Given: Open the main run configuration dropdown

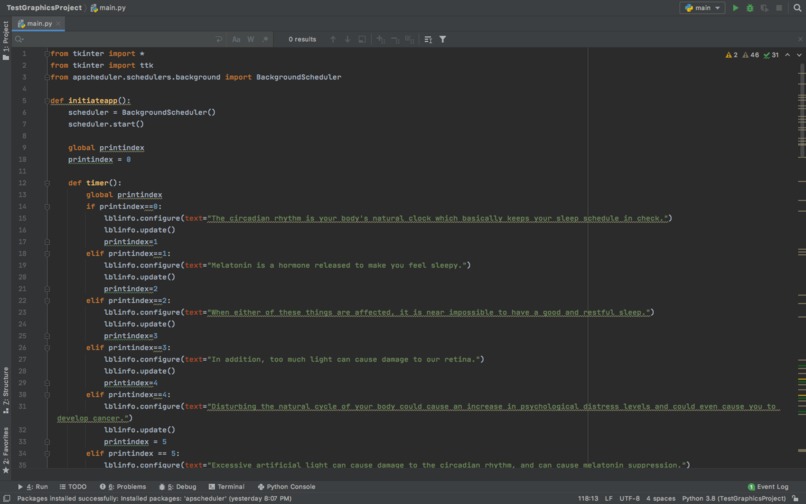Looking at the screenshot, I should point(702,8).
